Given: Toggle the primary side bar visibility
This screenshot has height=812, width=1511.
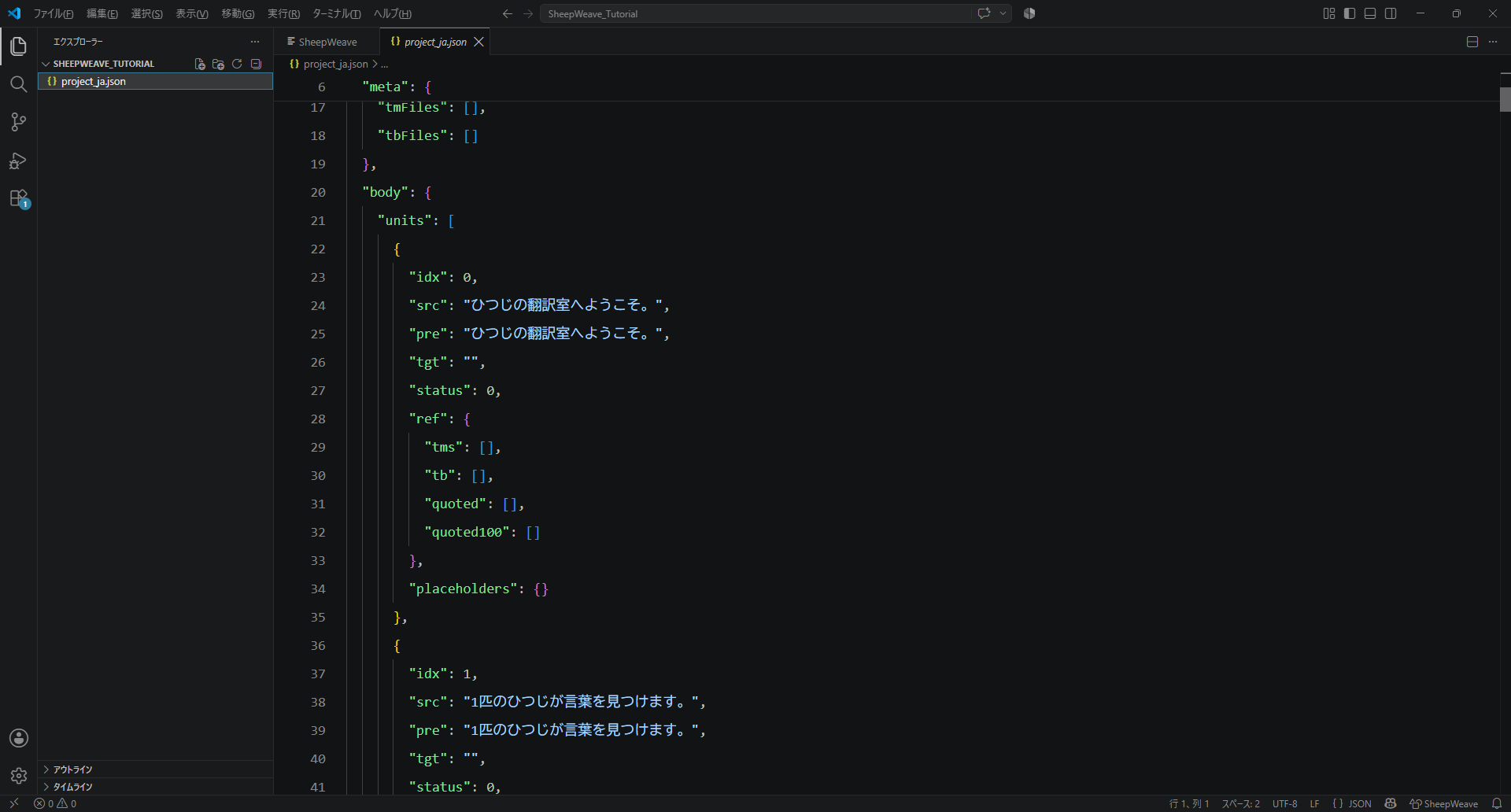Looking at the screenshot, I should point(1350,13).
